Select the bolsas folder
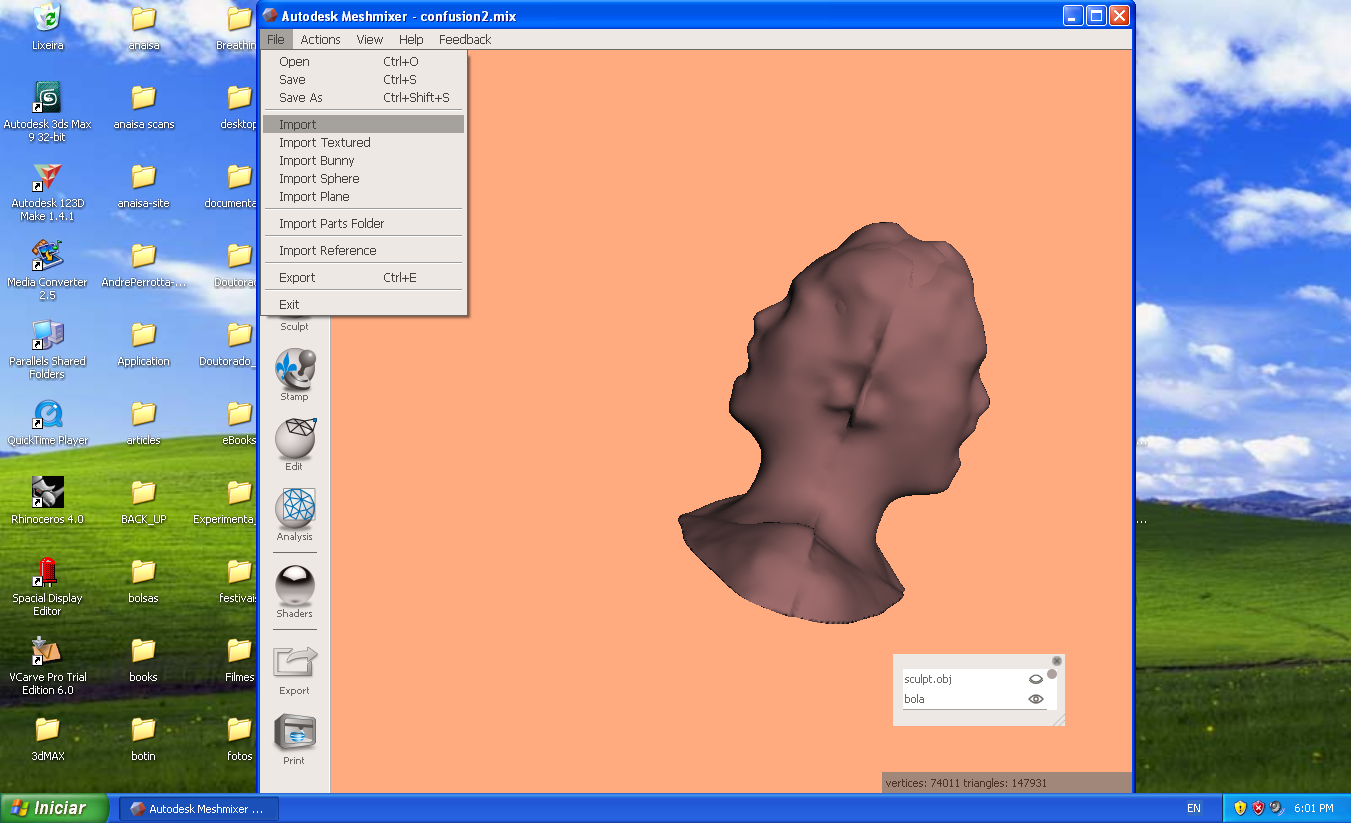Viewport: 1351px width, 823px height. [144, 579]
